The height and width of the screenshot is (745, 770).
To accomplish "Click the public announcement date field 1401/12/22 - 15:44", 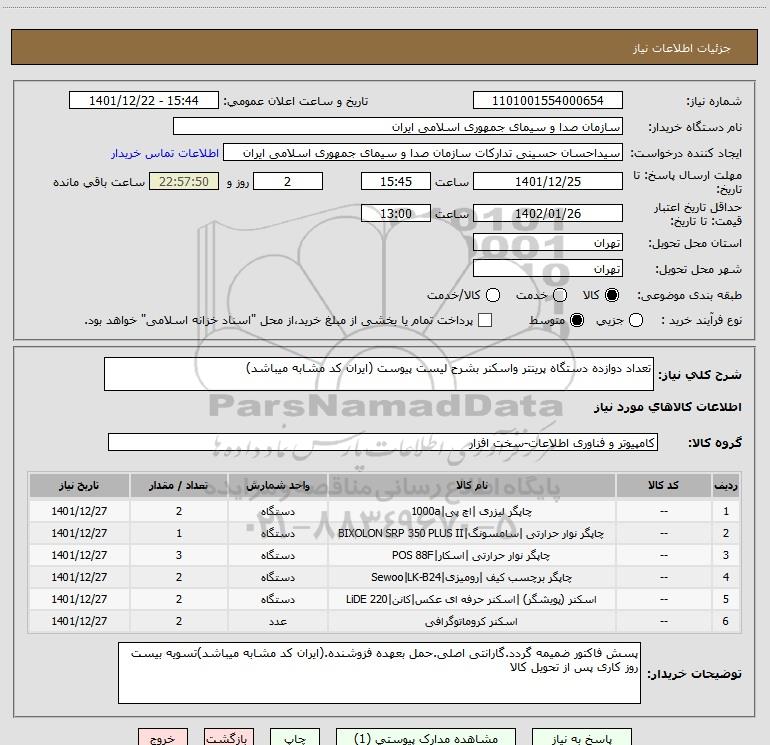I will (x=144, y=100).
